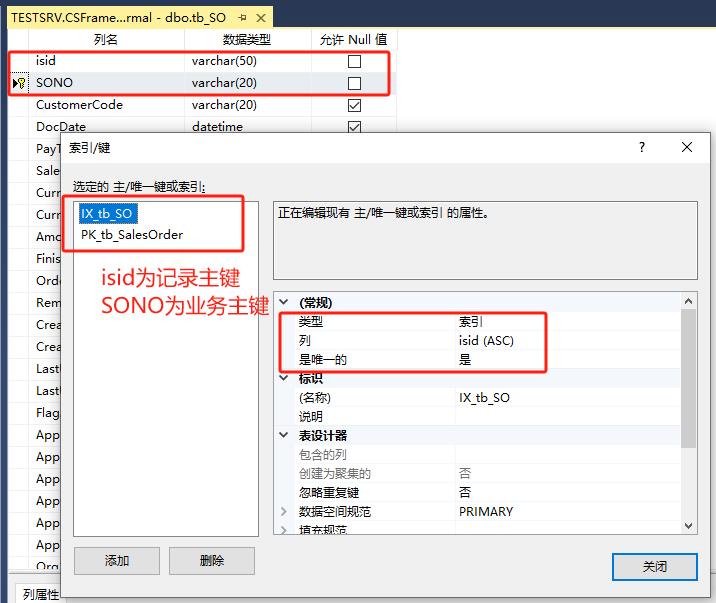The height and width of the screenshot is (603, 716).
Task: Click the 关闭 button
Action: tap(655, 566)
